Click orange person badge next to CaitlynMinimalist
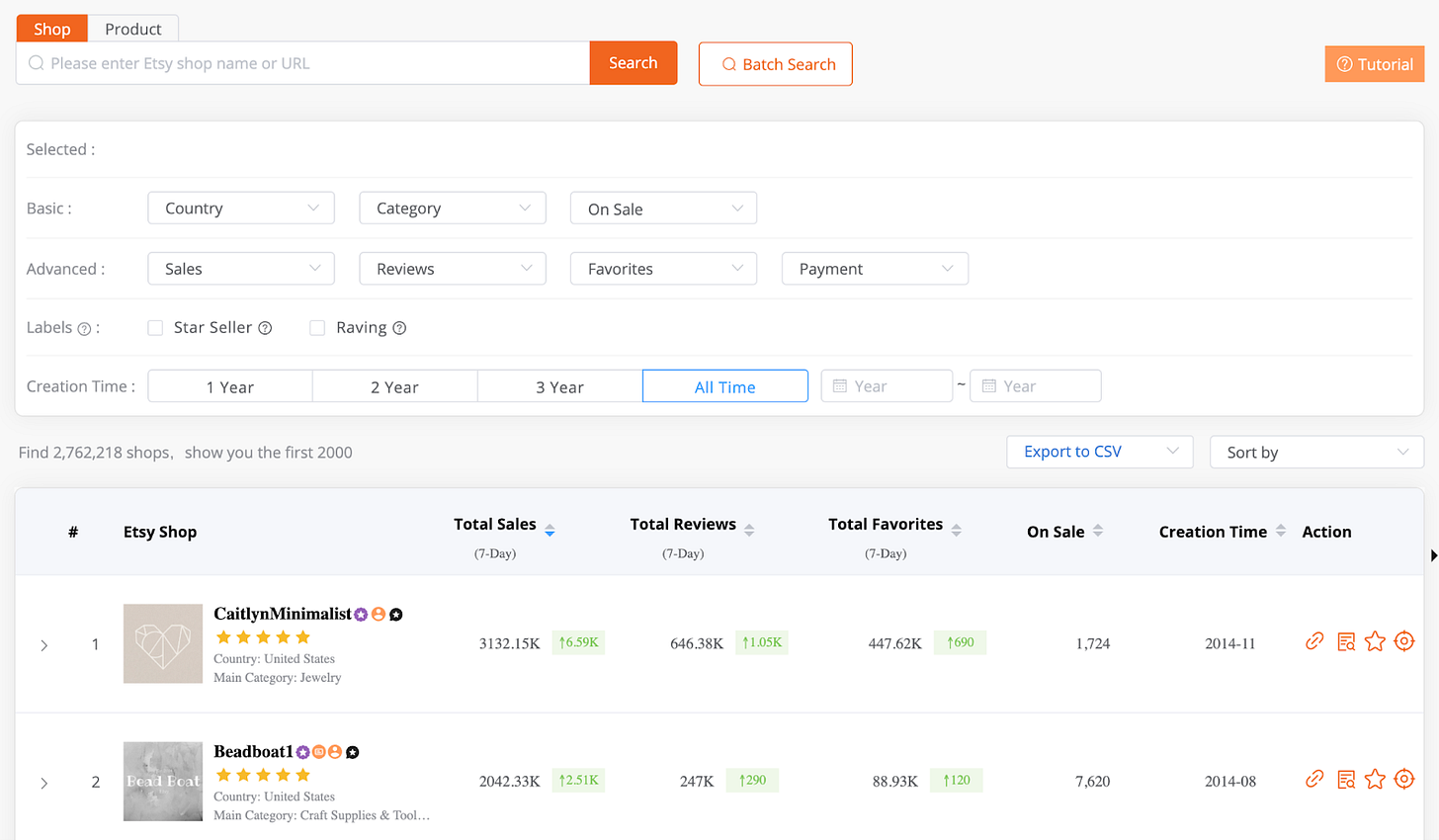This screenshot has width=1439, height=840. click(379, 615)
